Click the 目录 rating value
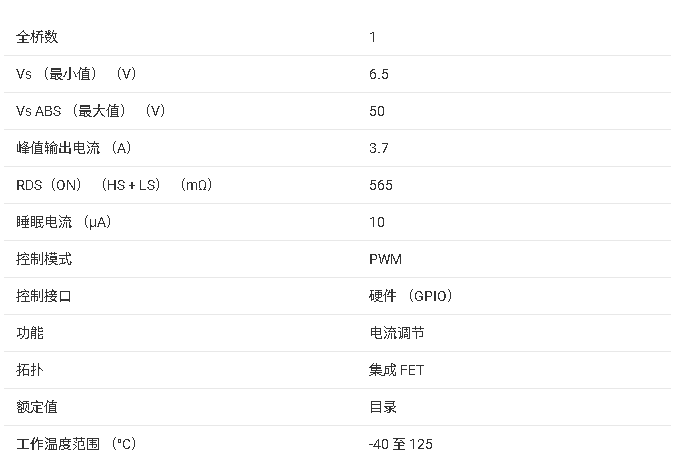This screenshot has width=689, height=461. (383, 407)
